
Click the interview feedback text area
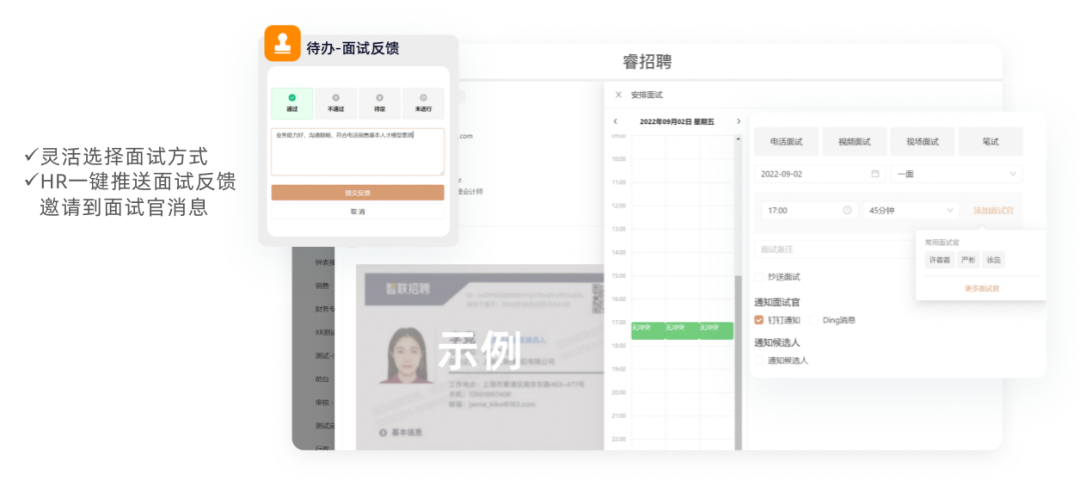click(357, 152)
